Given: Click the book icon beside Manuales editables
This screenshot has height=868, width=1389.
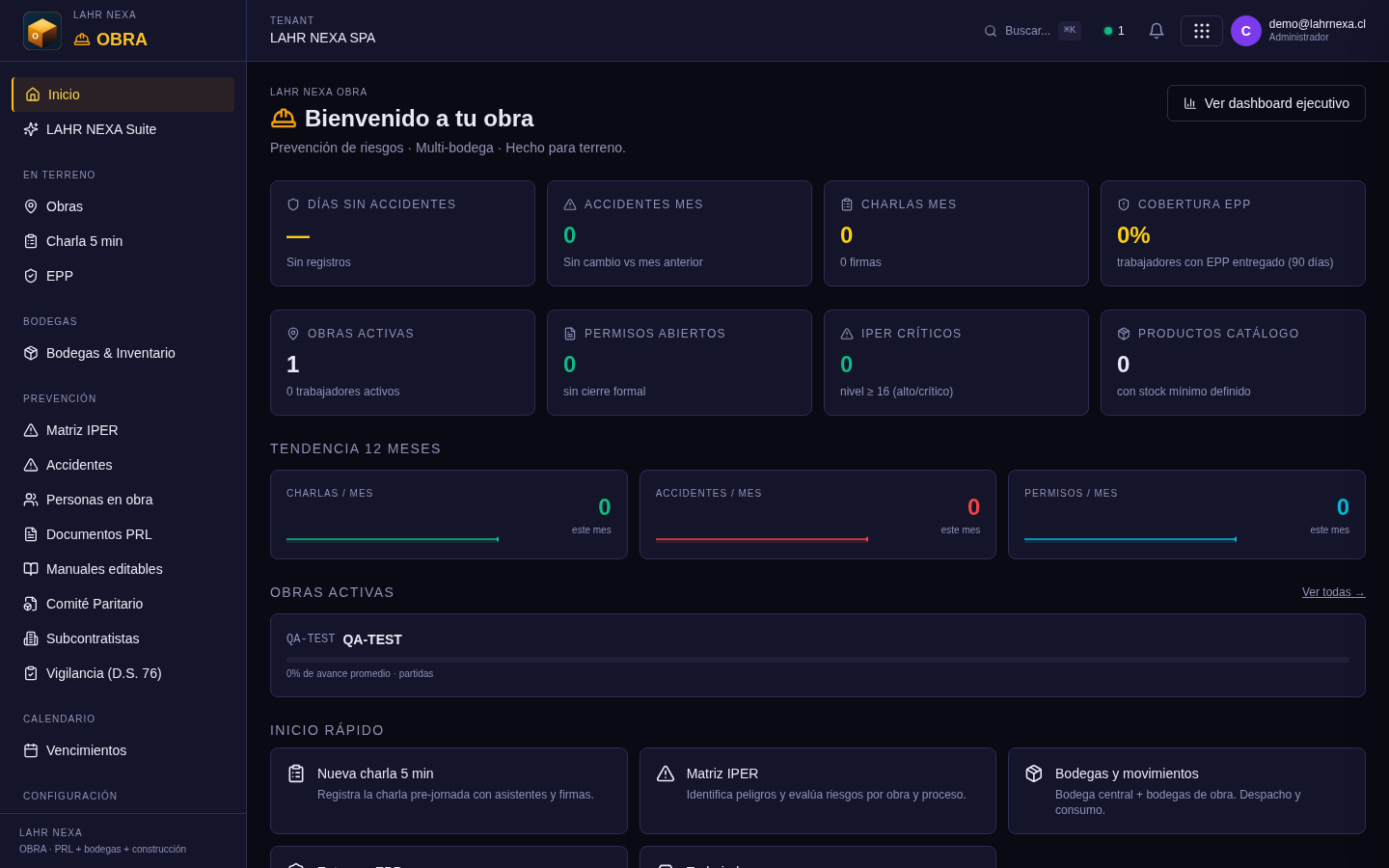Looking at the screenshot, I should click(31, 569).
